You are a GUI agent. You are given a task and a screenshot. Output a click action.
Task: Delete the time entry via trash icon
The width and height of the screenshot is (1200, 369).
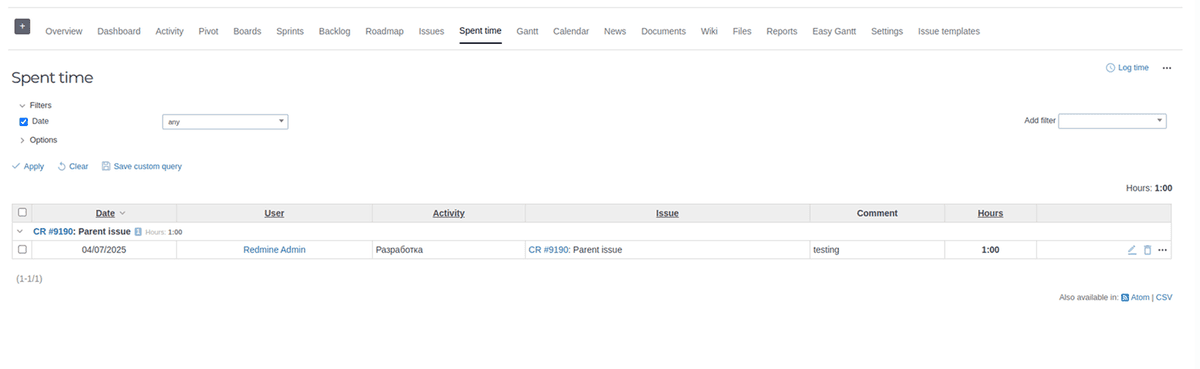pos(1147,250)
